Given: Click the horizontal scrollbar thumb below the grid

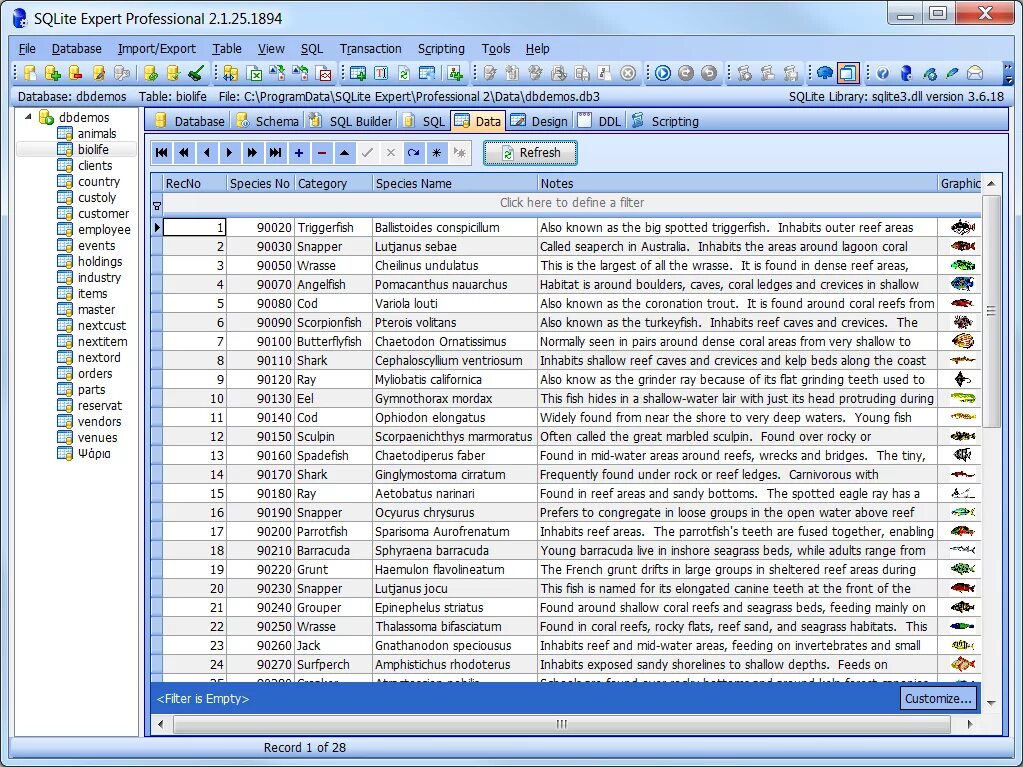Looking at the screenshot, I should point(562,724).
